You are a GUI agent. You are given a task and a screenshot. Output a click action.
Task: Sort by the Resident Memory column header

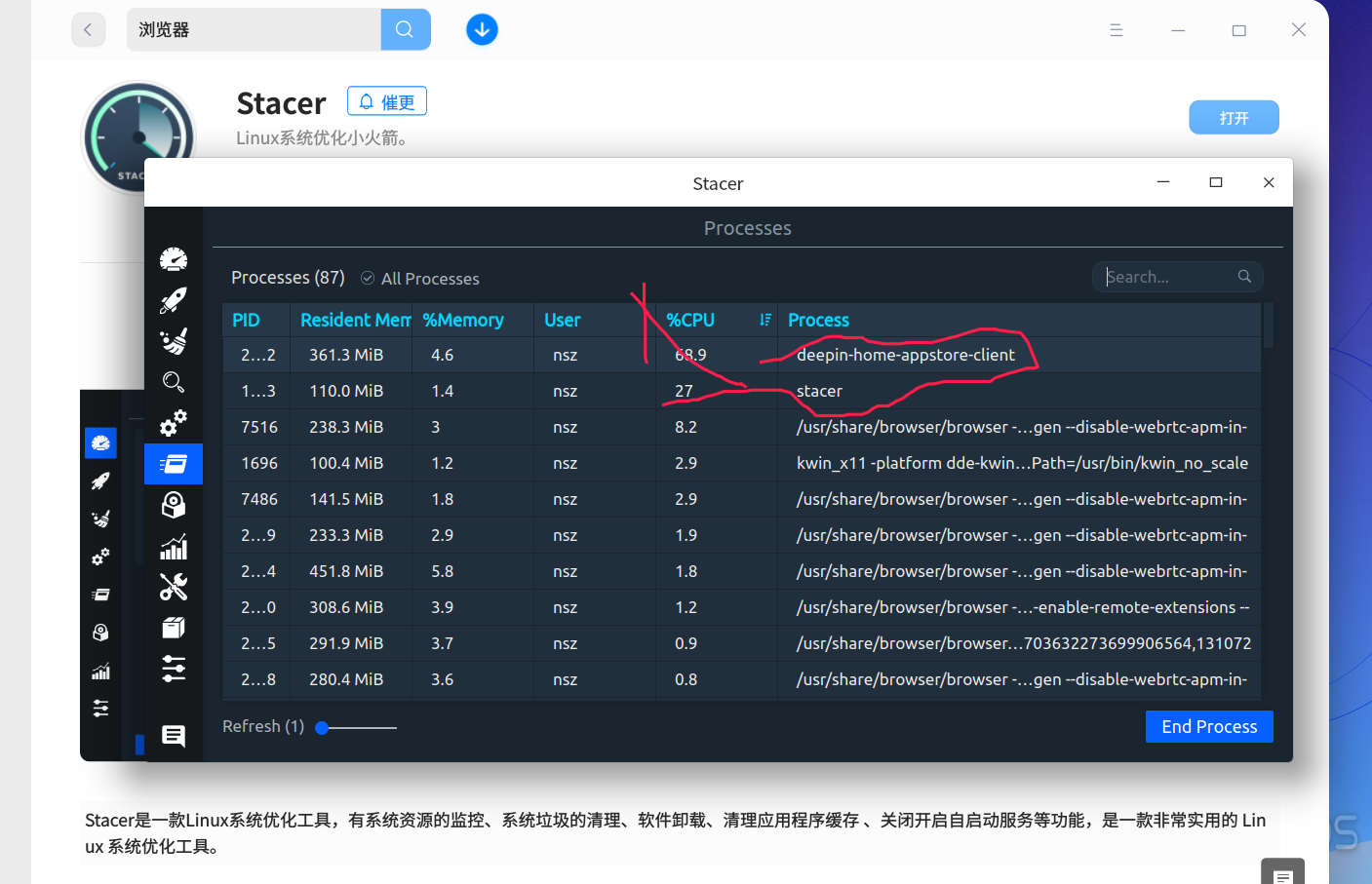tap(351, 320)
